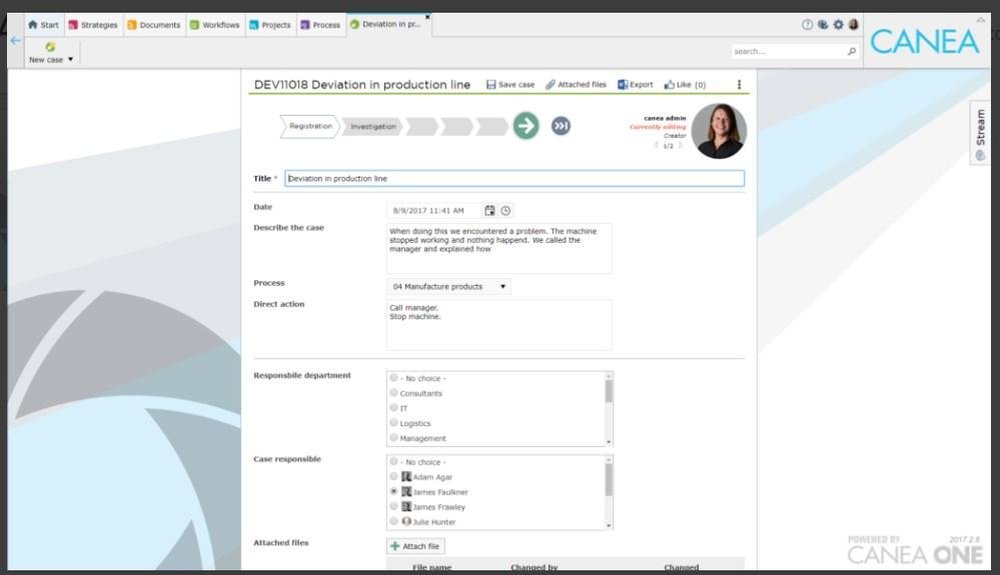This screenshot has height=575, width=1000.
Task: Click the globe icon in top bar
Action: (823, 25)
